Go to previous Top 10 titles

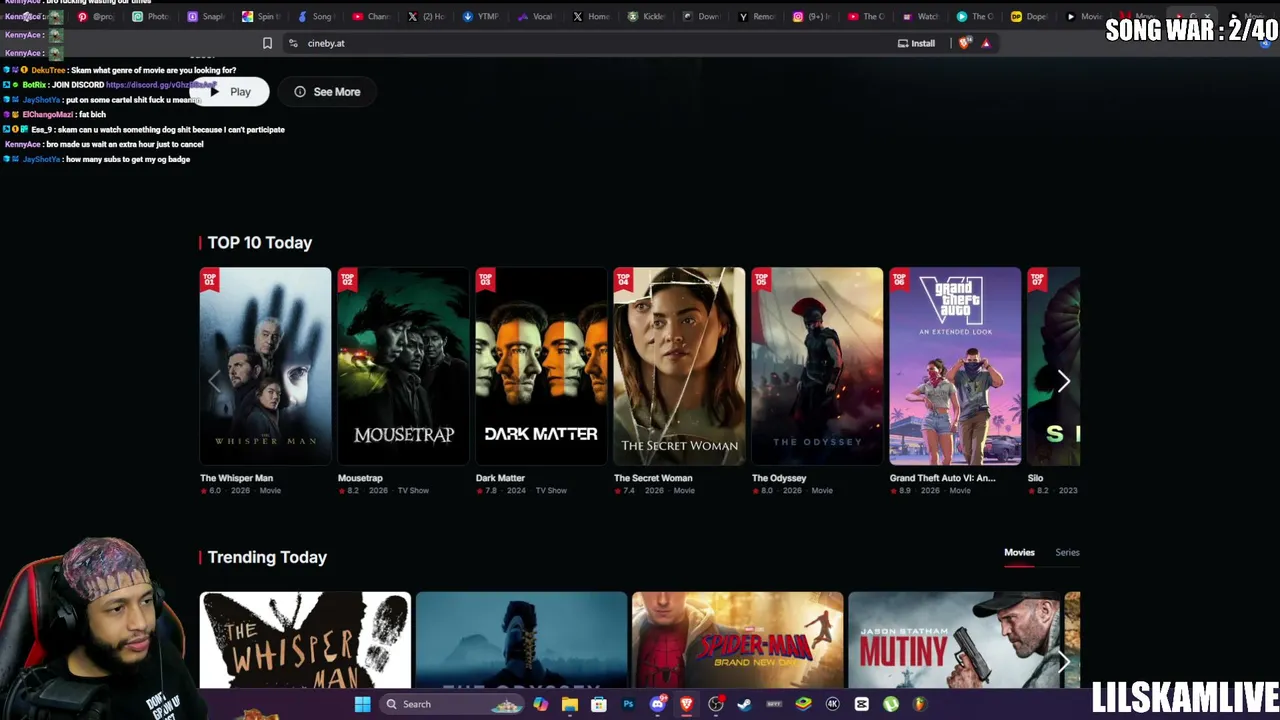point(214,381)
